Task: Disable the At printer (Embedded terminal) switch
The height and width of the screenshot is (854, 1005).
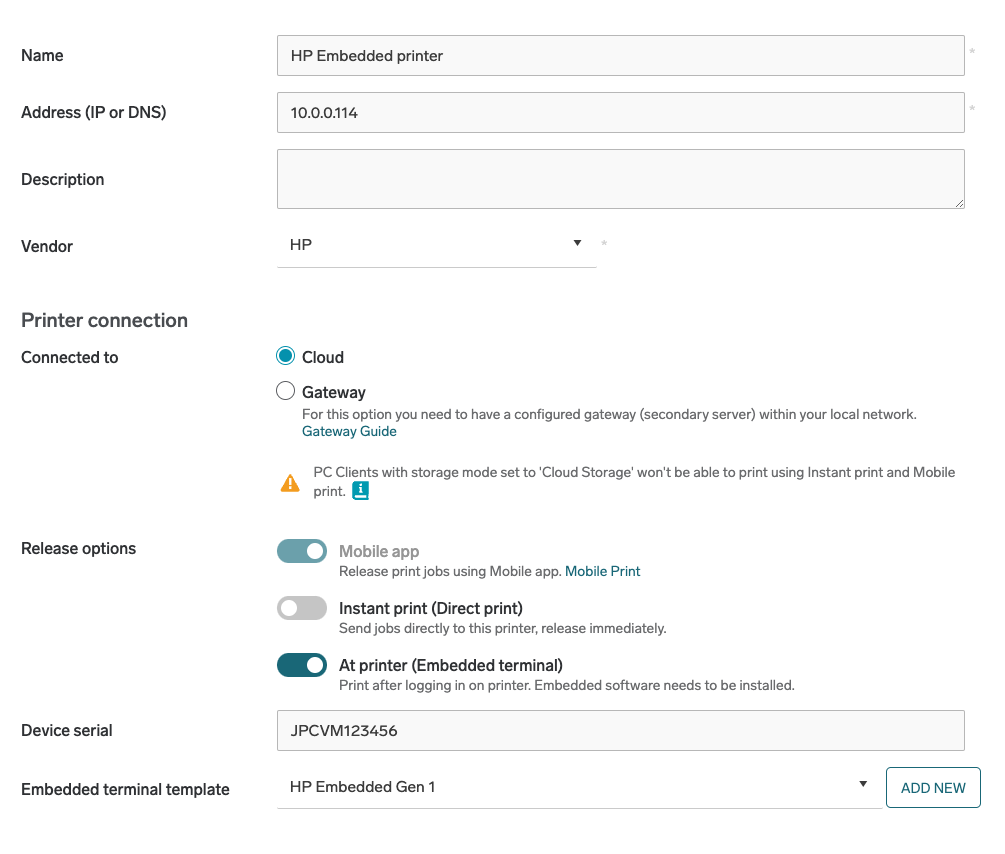Action: [302, 665]
